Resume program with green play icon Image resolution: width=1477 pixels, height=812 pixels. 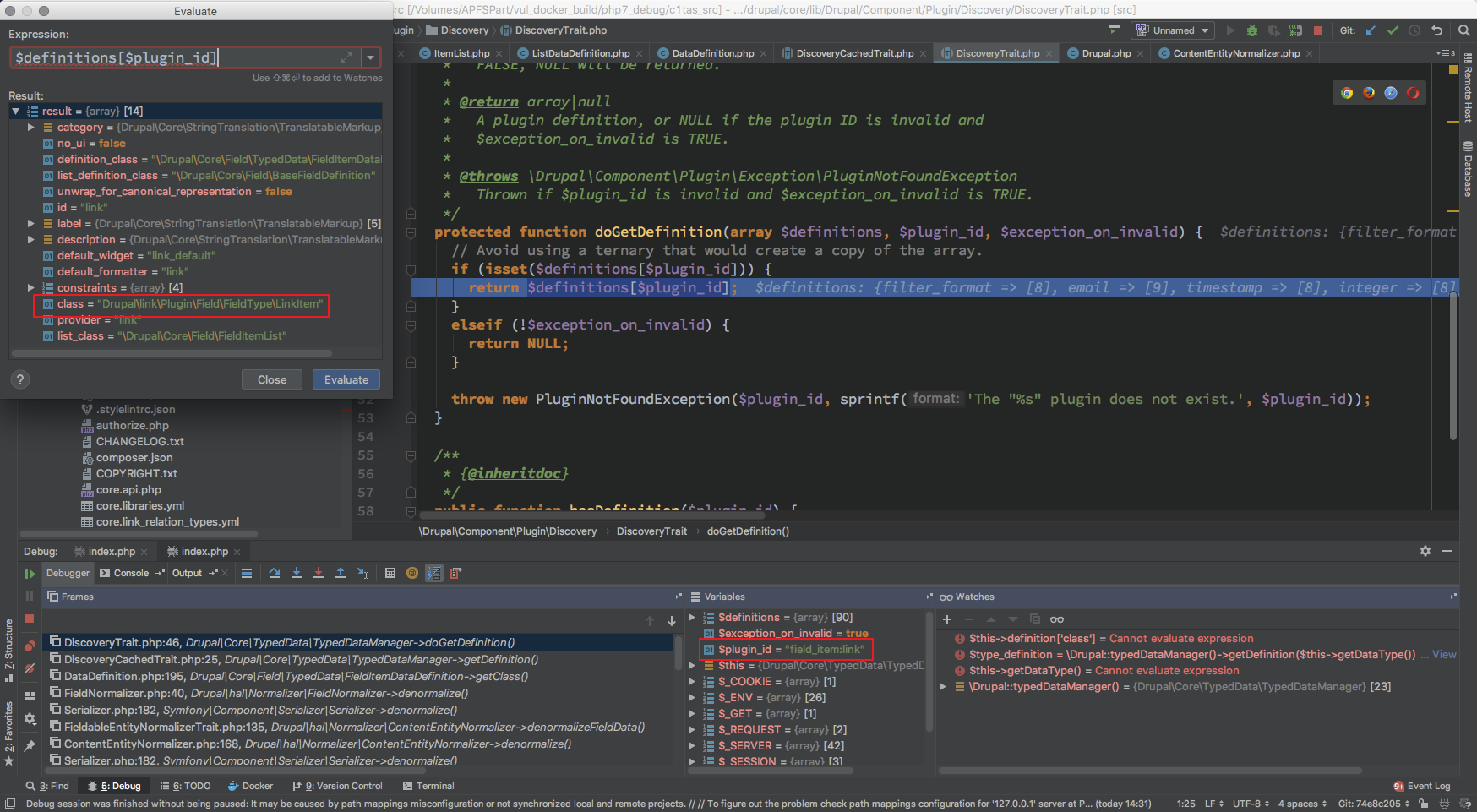pyautogui.click(x=30, y=574)
